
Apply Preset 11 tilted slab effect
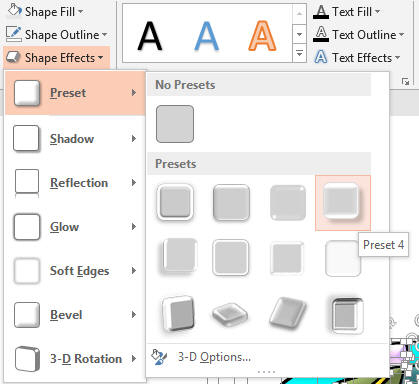click(x=287, y=313)
